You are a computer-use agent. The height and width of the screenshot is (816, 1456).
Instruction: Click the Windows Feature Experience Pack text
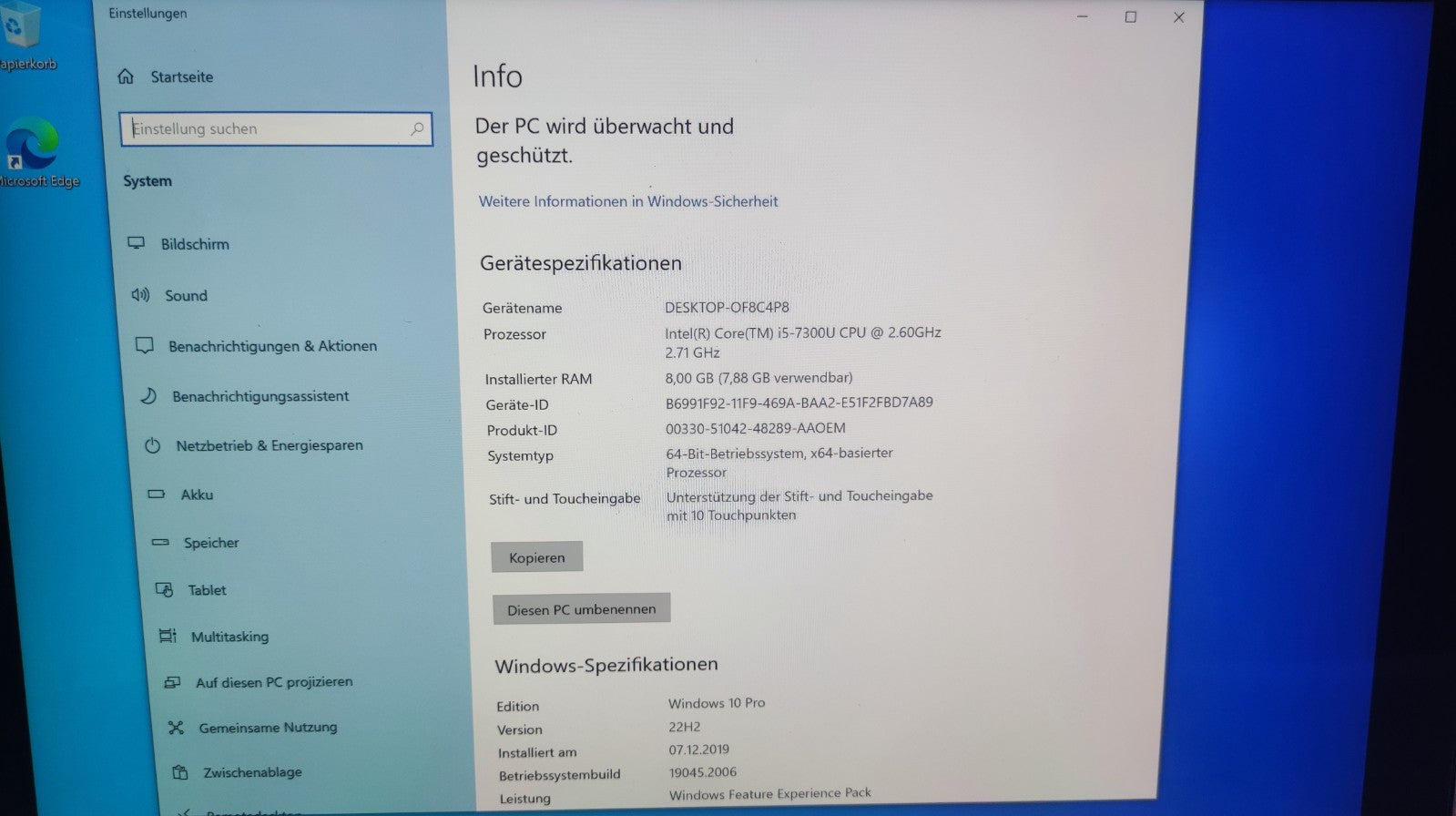coord(770,794)
